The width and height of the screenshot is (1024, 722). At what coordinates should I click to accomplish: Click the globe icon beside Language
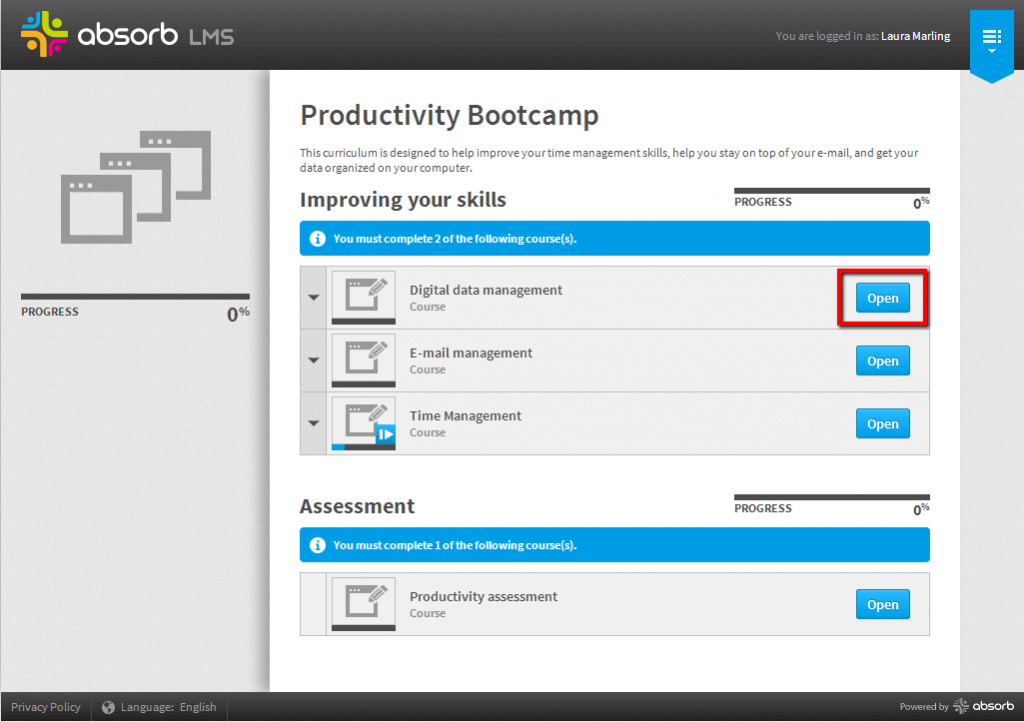(108, 707)
